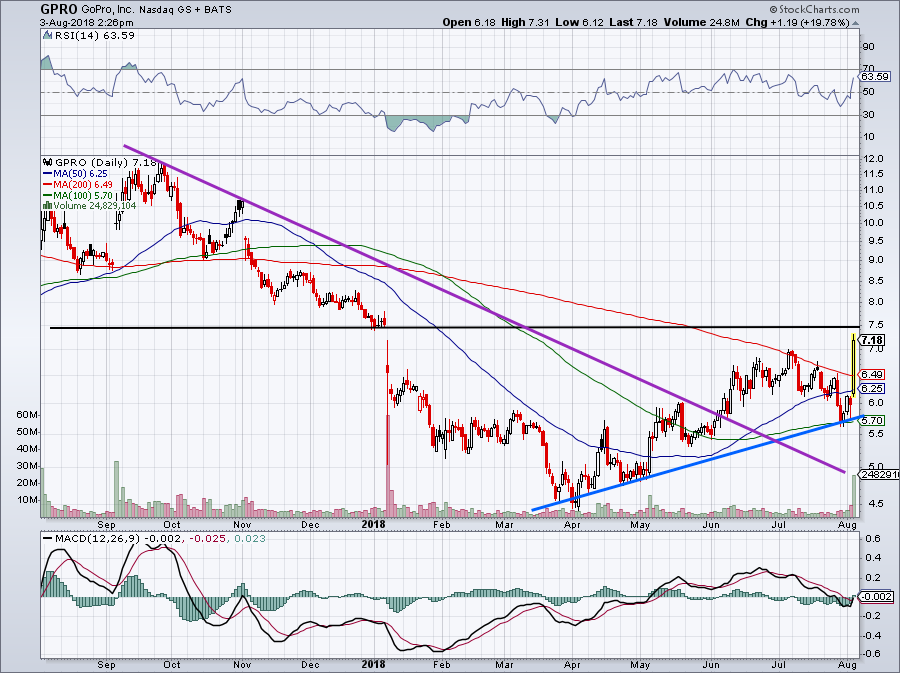900x673 pixels.
Task: Click the 60M label on the volume axis
Action: [x=28, y=414]
